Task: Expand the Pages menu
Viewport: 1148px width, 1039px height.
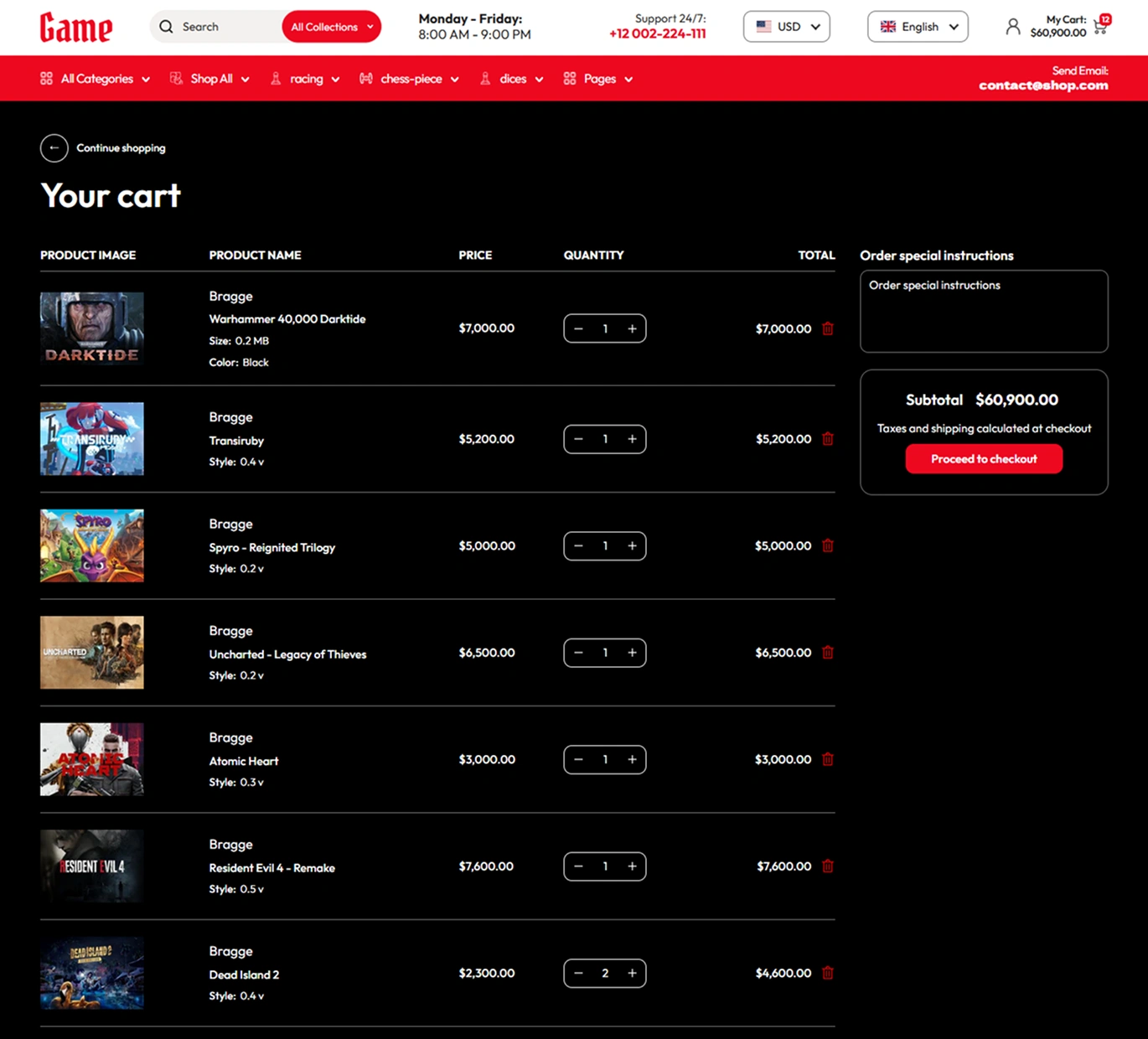Action: pos(598,79)
